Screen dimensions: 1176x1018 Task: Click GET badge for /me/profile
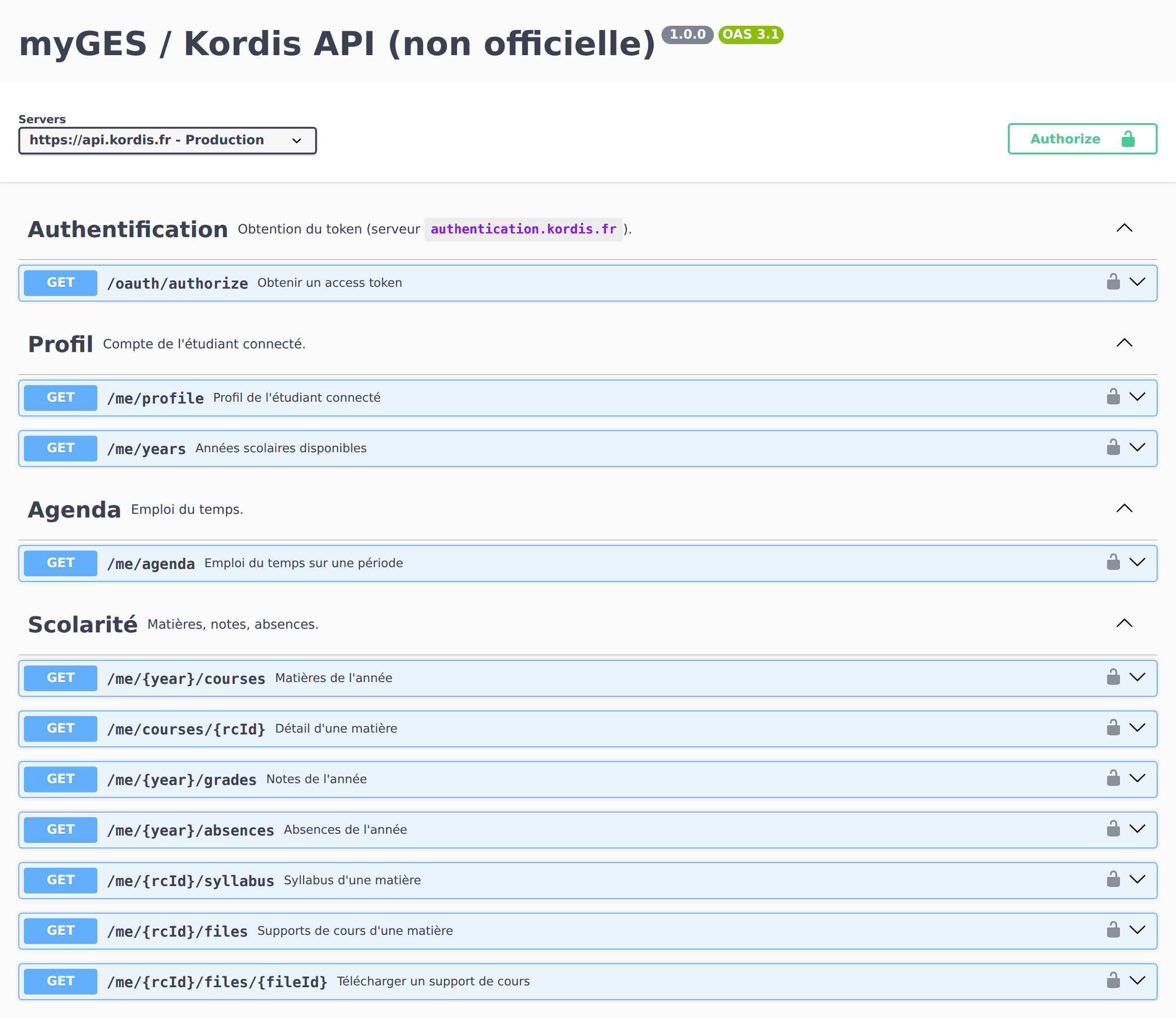point(61,398)
